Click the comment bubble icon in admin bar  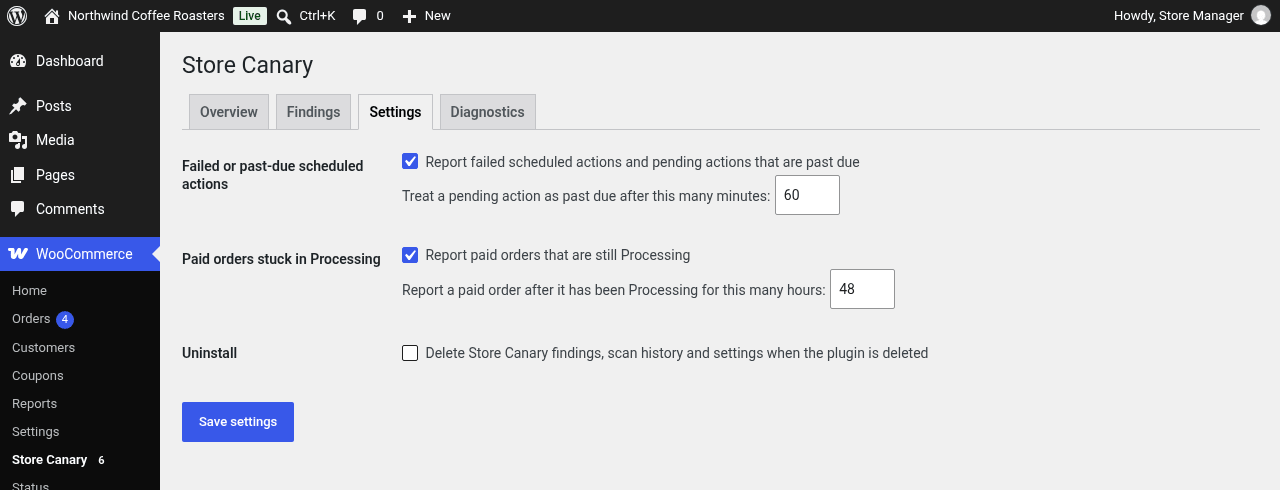coord(360,17)
